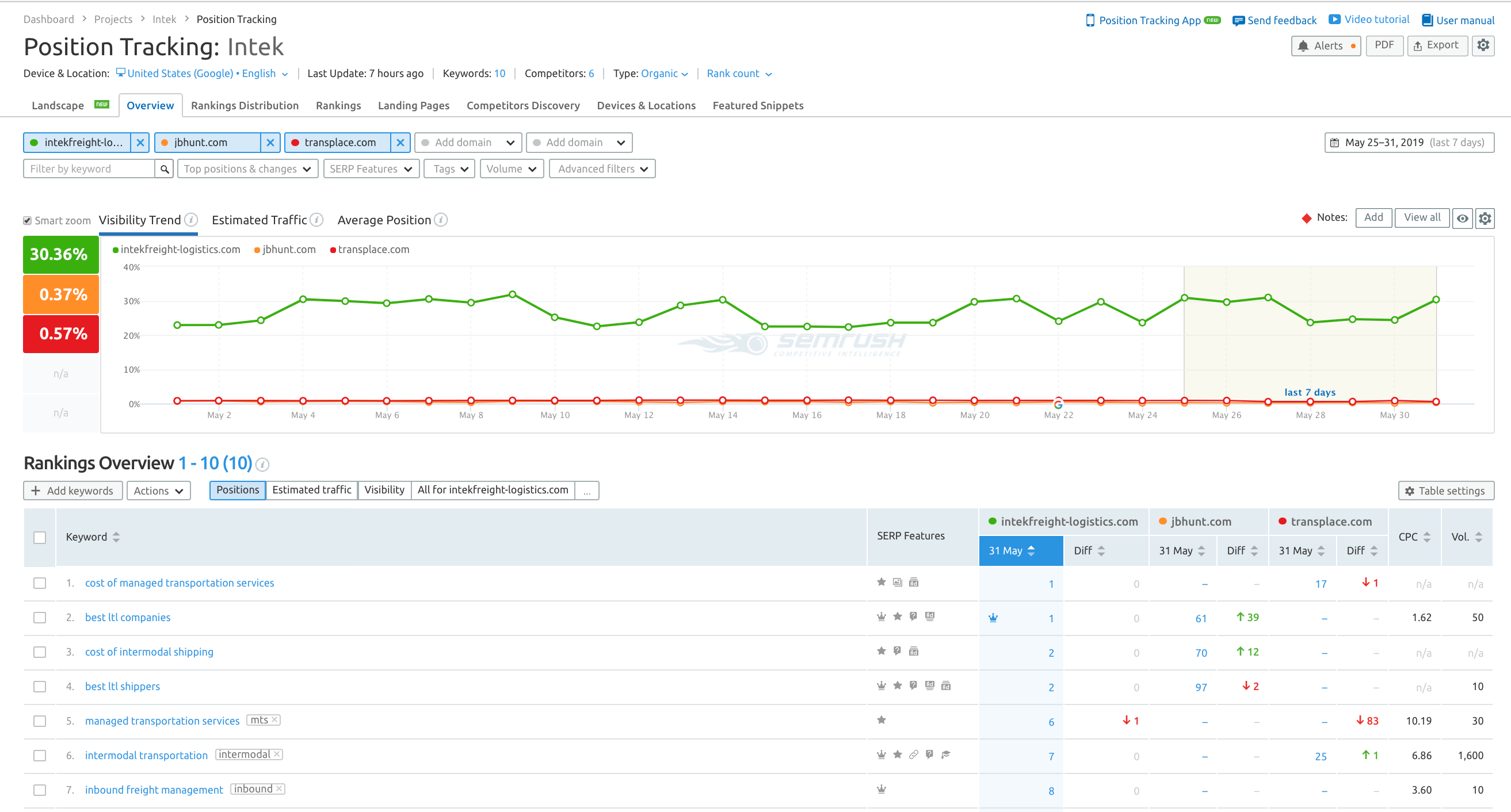
Task: Toggle notes visibility with the eye icon
Action: click(x=1462, y=219)
